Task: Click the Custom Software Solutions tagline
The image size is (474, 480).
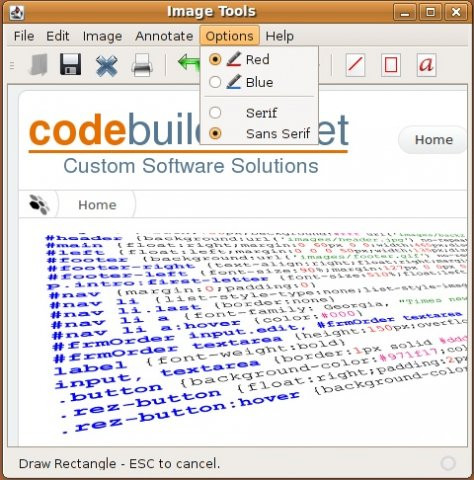Action: [191, 166]
